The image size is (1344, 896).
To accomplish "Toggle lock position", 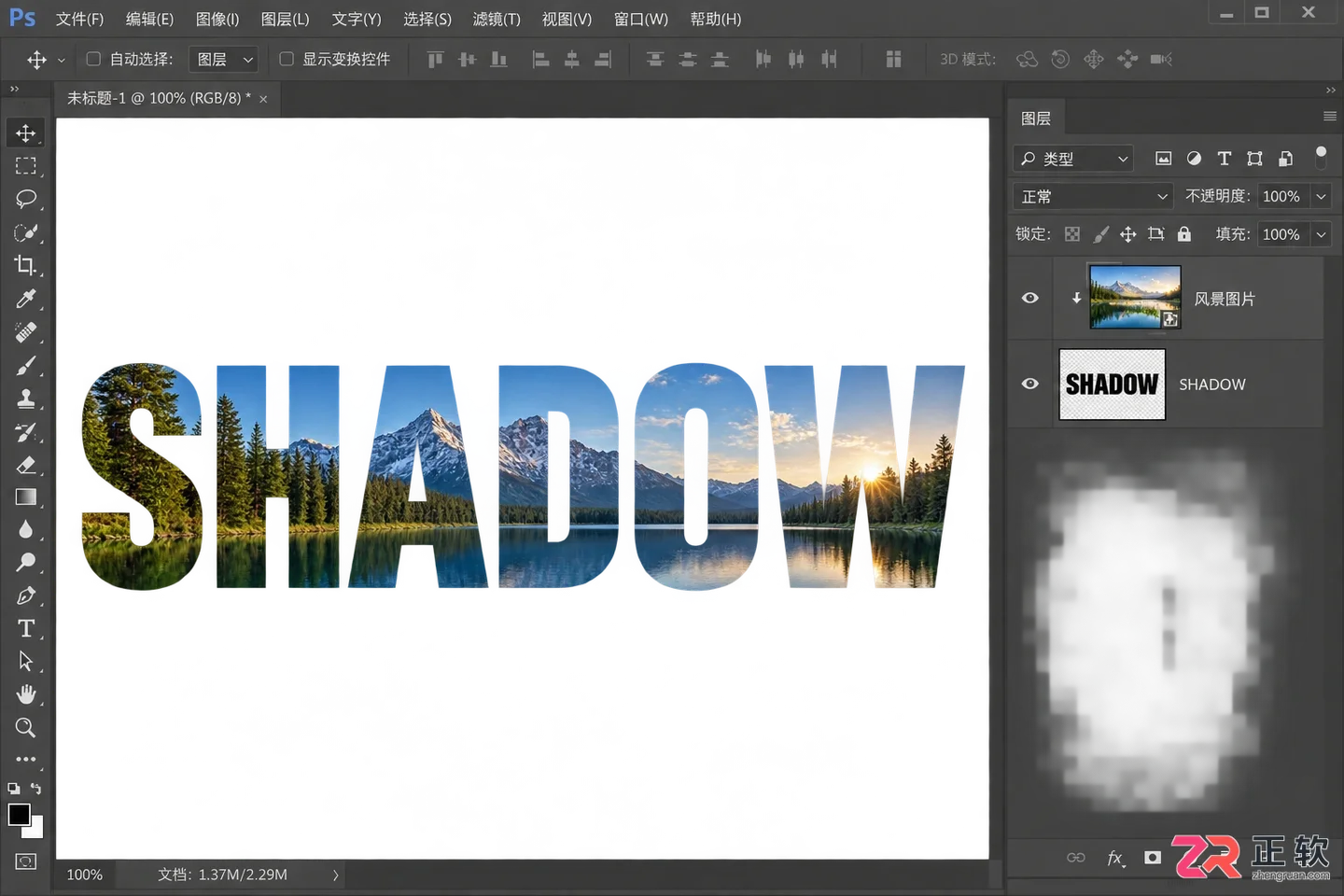I will (1128, 234).
